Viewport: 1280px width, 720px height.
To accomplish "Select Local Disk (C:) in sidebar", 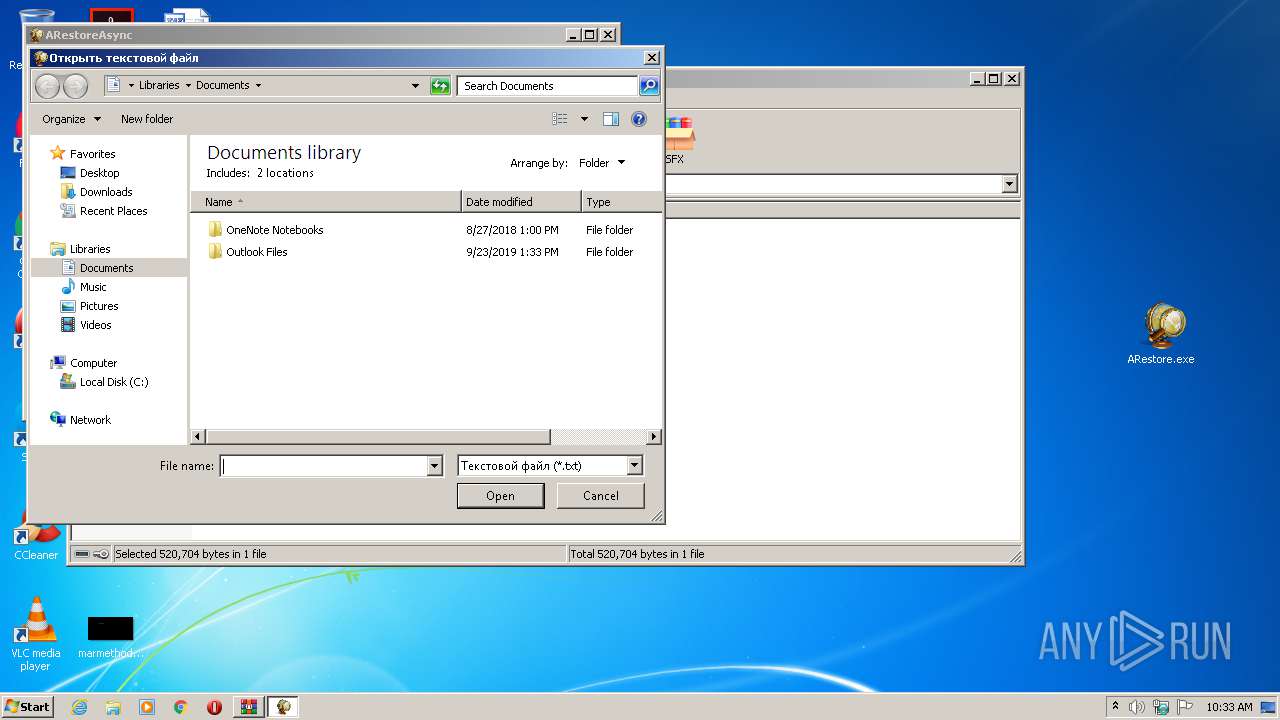I will click(x=114, y=382).
